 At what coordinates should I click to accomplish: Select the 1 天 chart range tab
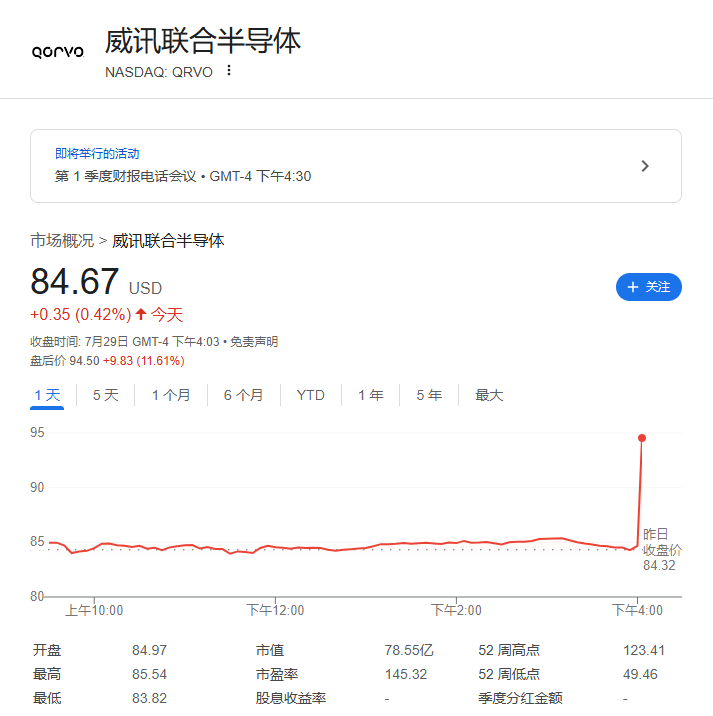coord(47,395)
